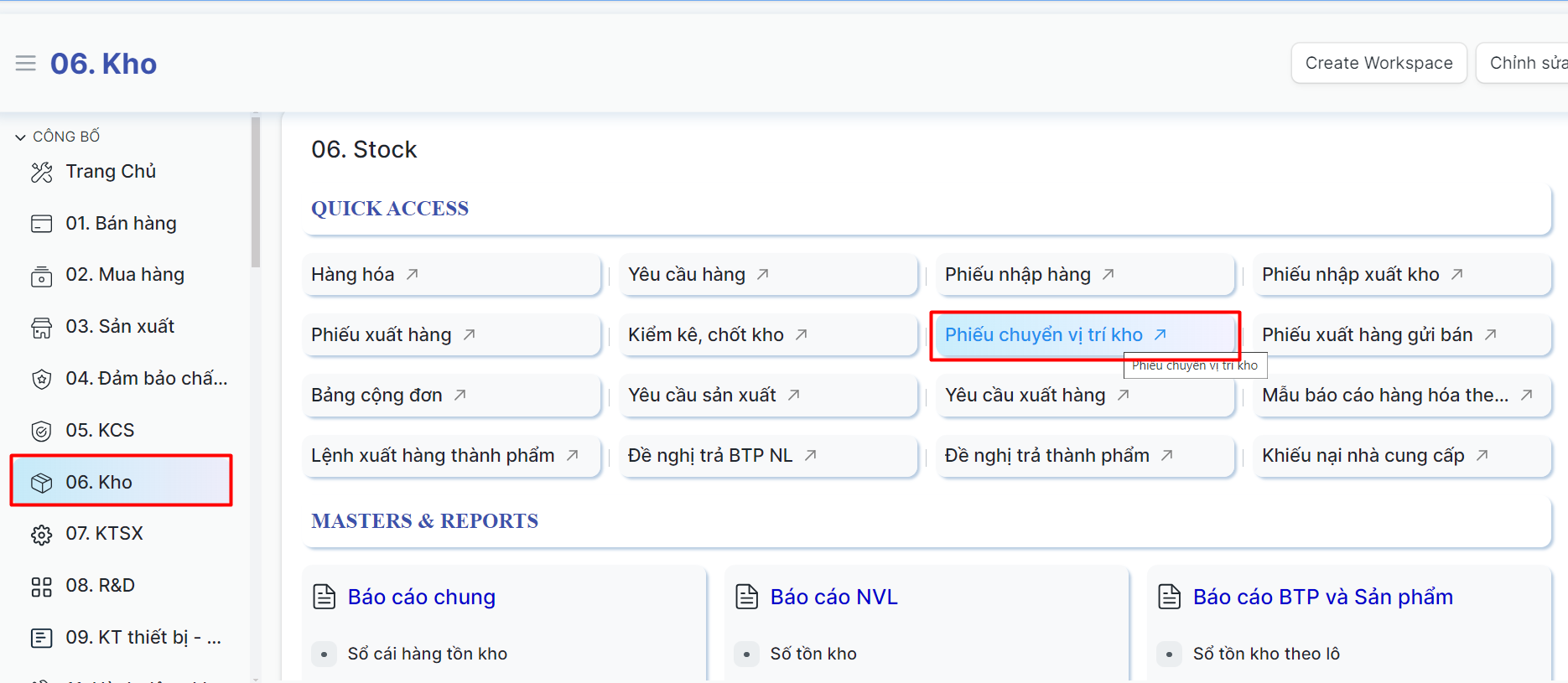Click the 07. KTSX gear icon
Screen dimensions: 1568x683
point(41,535)
